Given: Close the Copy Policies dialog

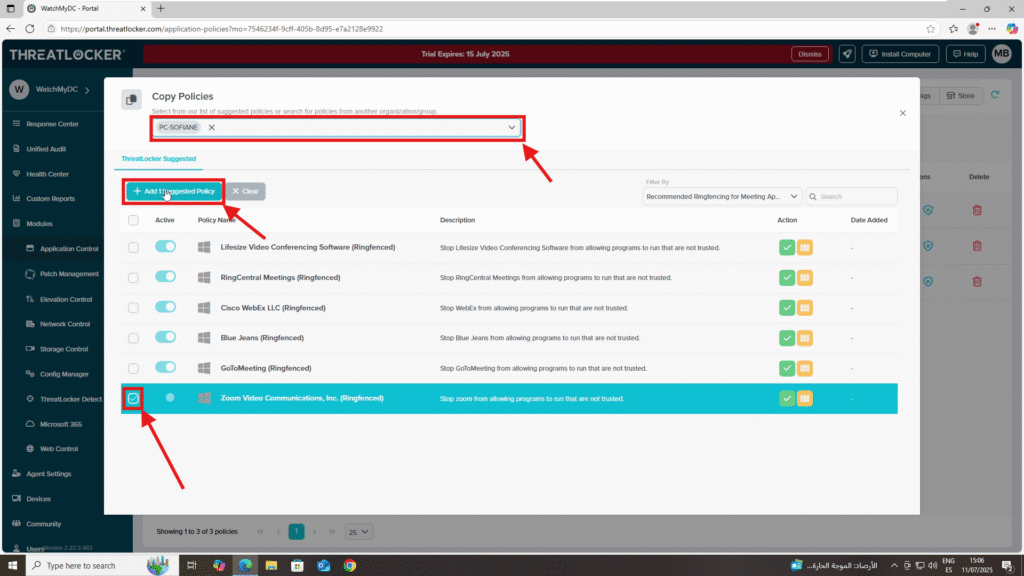Looking at the screenshot, I should pos(903,113).
